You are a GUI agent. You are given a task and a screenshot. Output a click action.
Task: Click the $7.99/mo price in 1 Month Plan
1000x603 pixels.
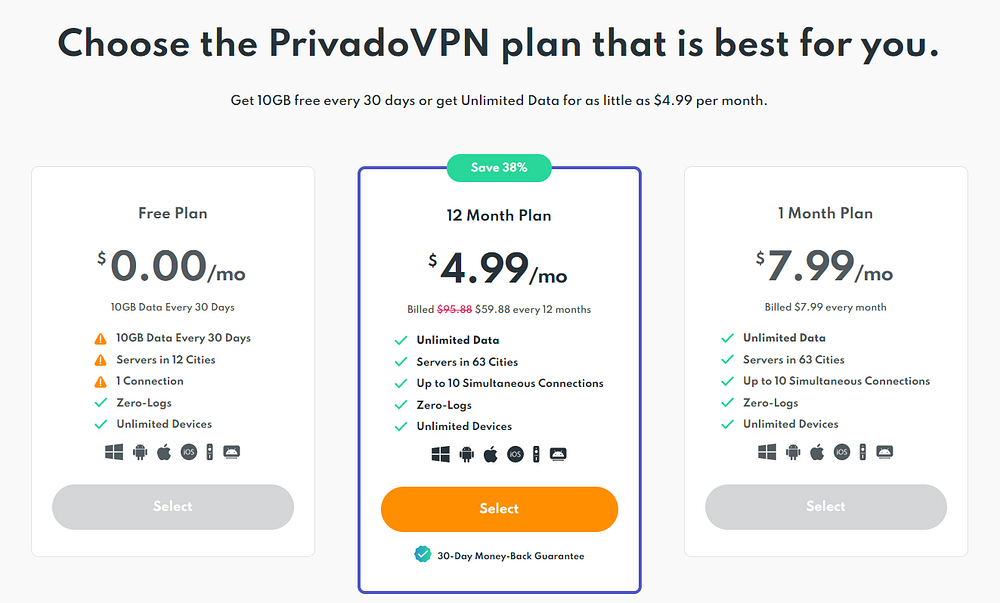point(825,266)
